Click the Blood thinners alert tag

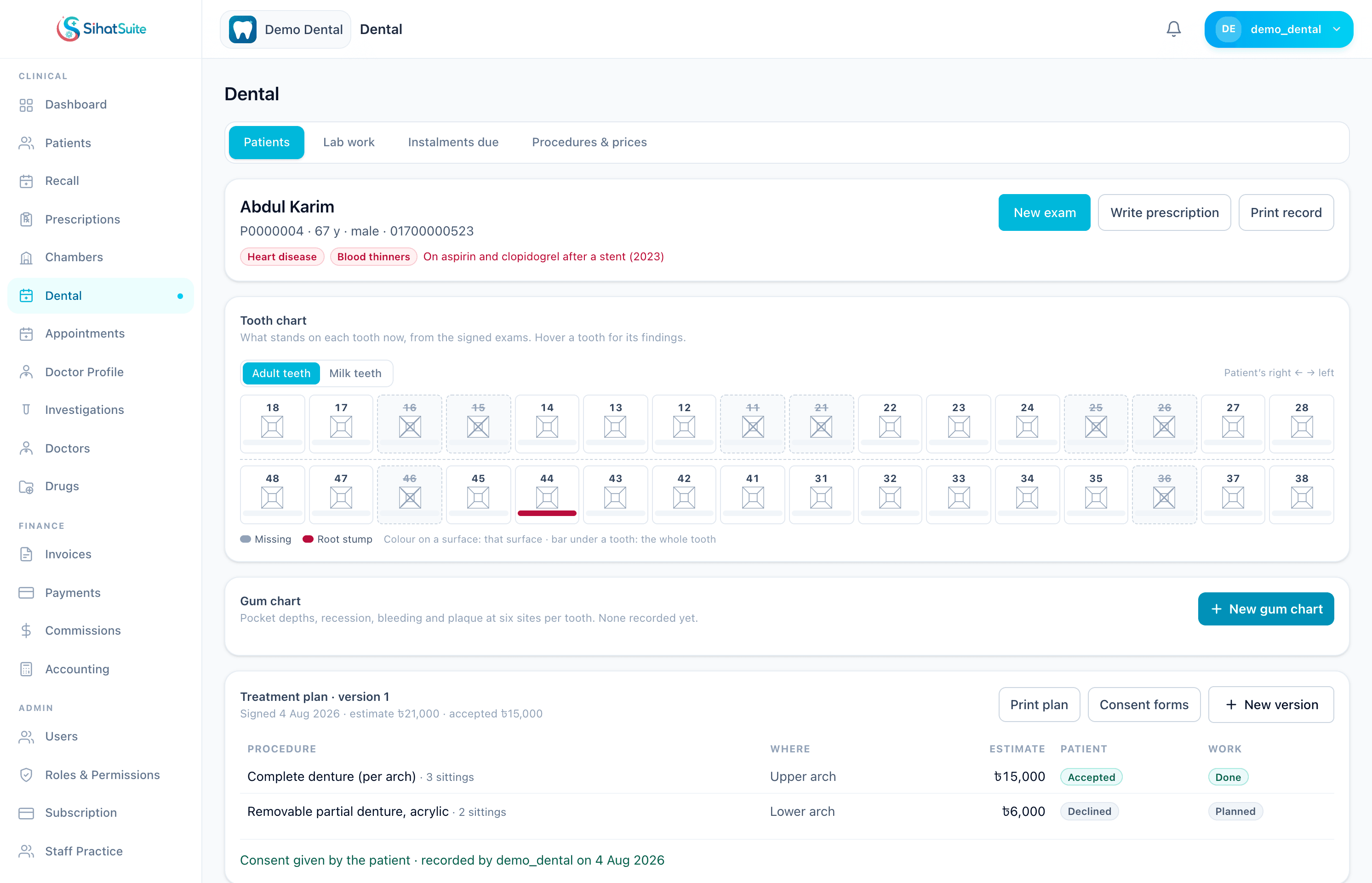click(373, 257)
